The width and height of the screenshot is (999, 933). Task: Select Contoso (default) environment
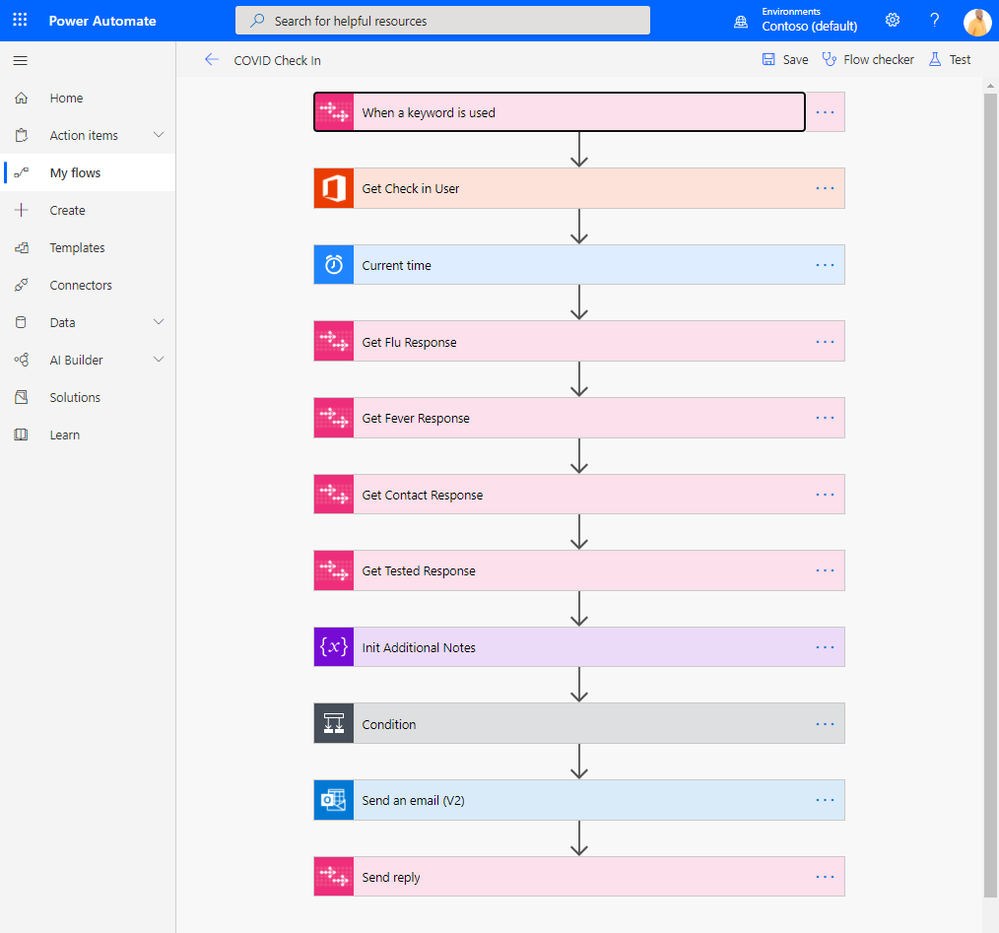point(809,26)
